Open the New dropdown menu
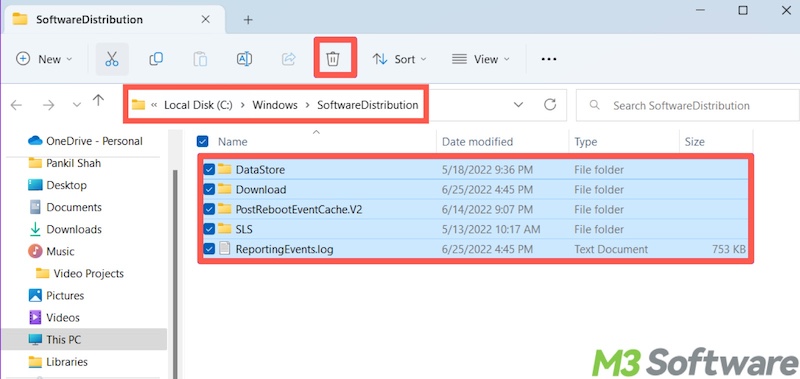The height and width of the screenshot is (379, 800). tap(44, 59)
